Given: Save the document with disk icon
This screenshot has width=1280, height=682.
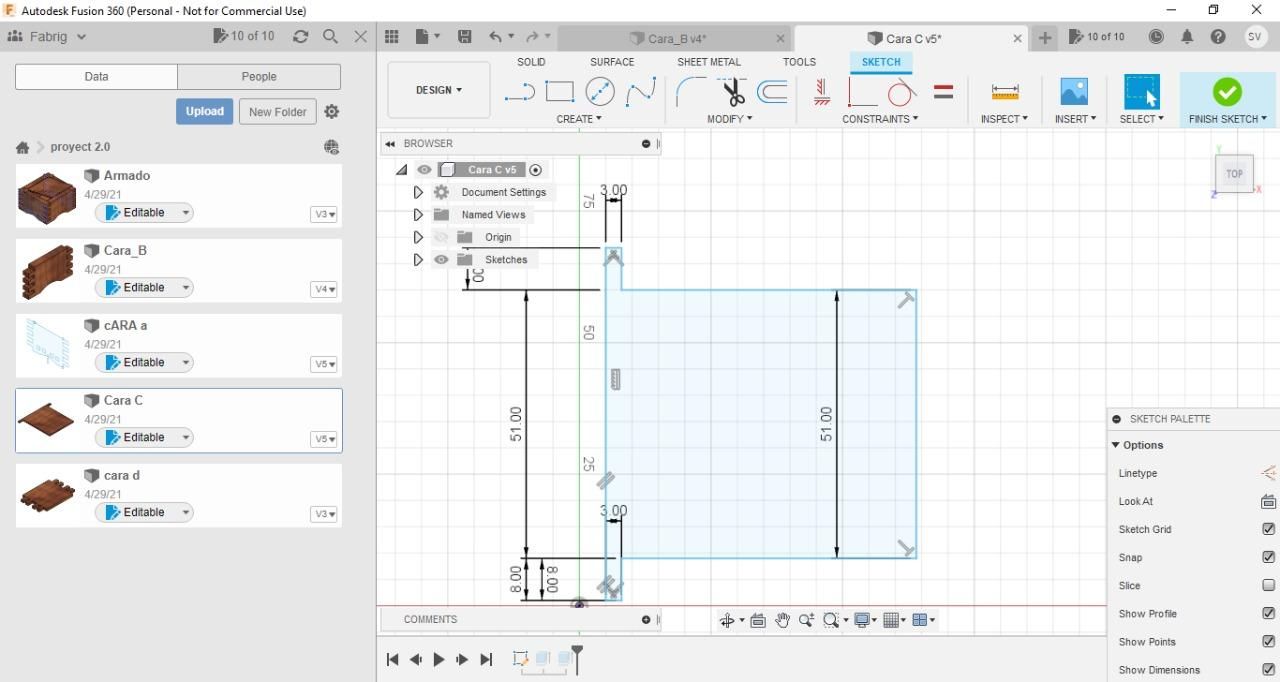Looking at the screenshot, I should pos(465,37).
